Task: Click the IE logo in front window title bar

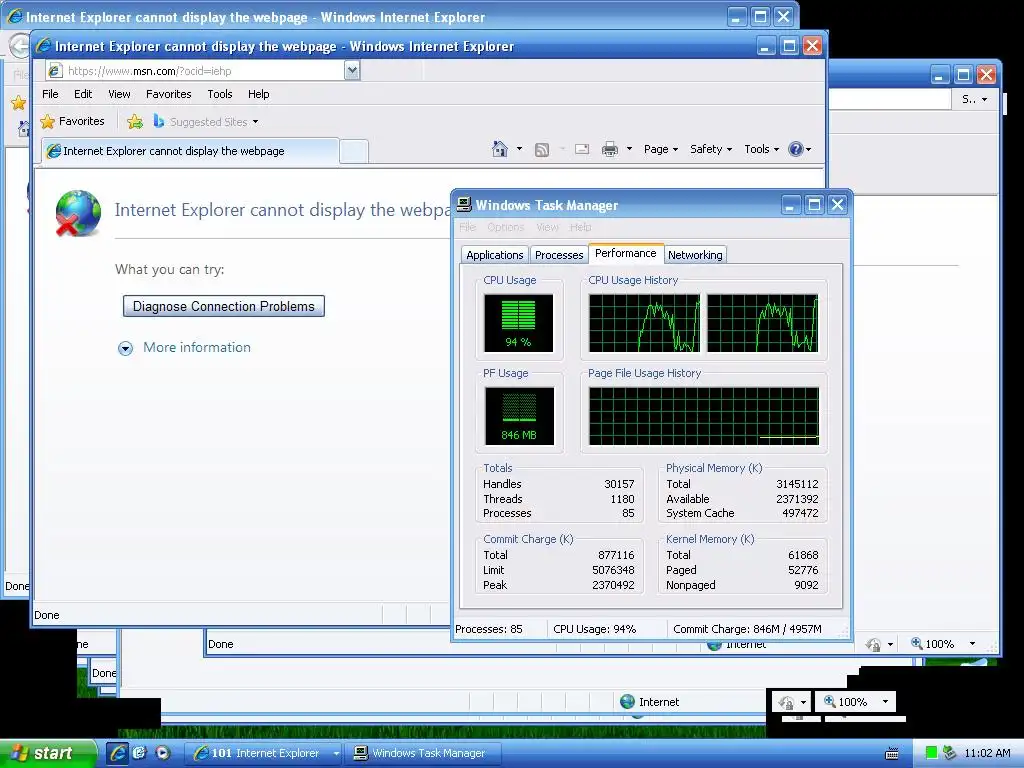Action: tap(44, 46)
